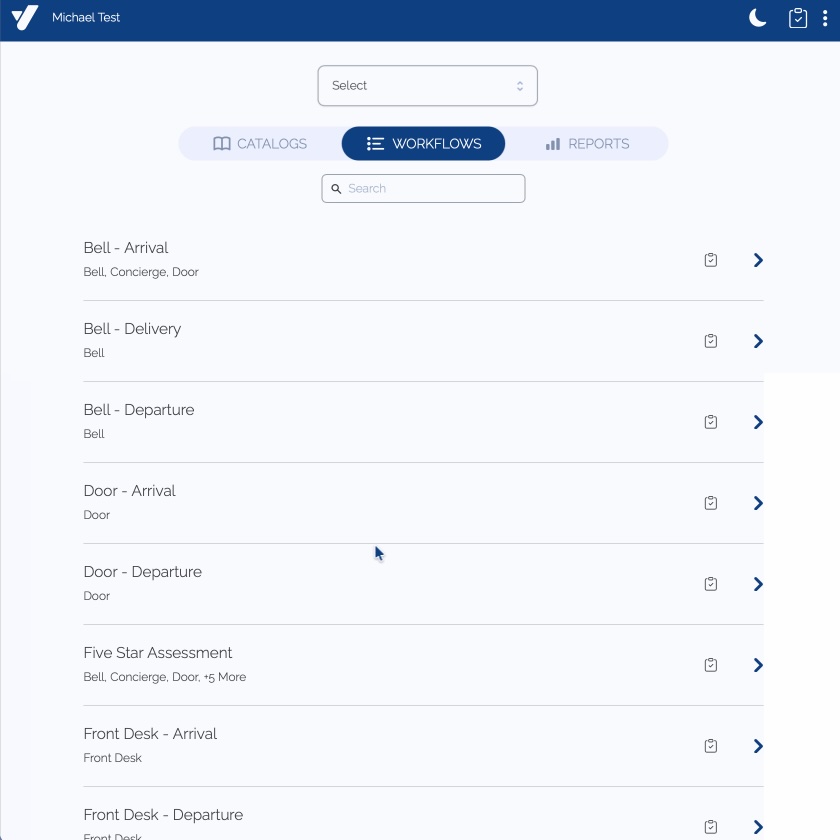Toggle the checklist icon next to Door - Departure
The height and width of the screenshot is (840, 840).
(711, 583)
